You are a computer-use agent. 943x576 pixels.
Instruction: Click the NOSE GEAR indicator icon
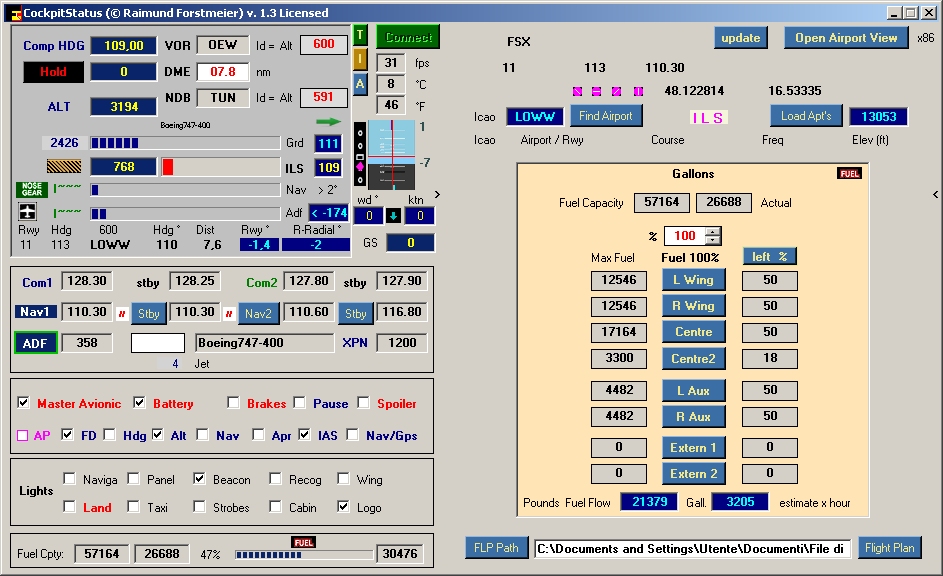(32, 189)
